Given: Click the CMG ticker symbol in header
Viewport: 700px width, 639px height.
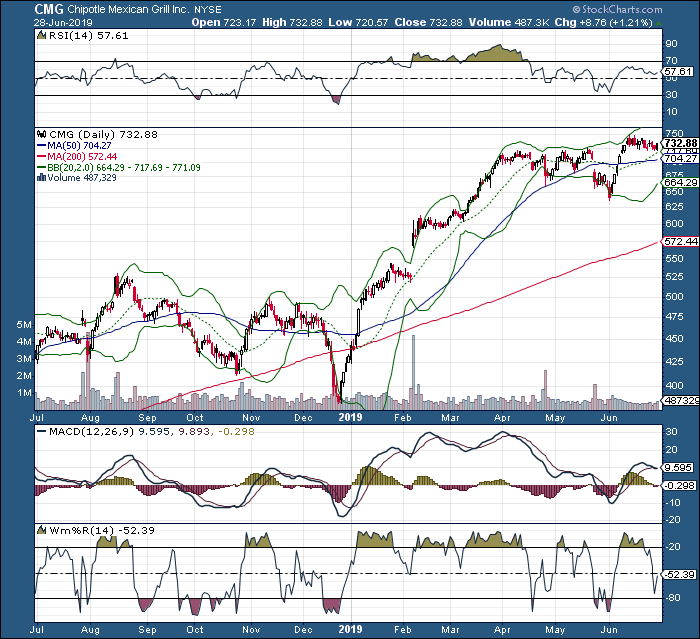Looking at the screenshot, I should click(x=48, y=8).
